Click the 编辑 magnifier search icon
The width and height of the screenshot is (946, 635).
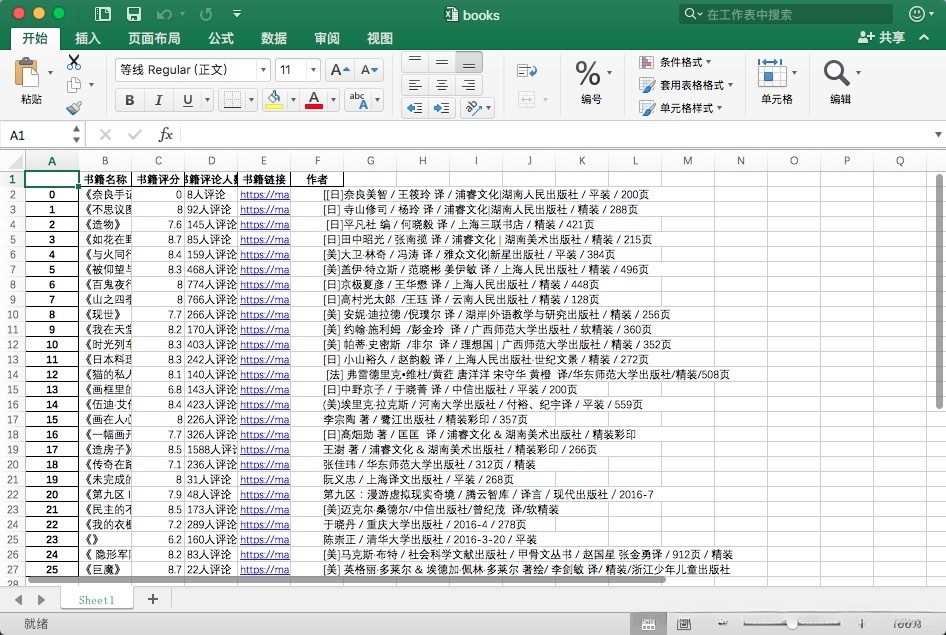point(836,73)
